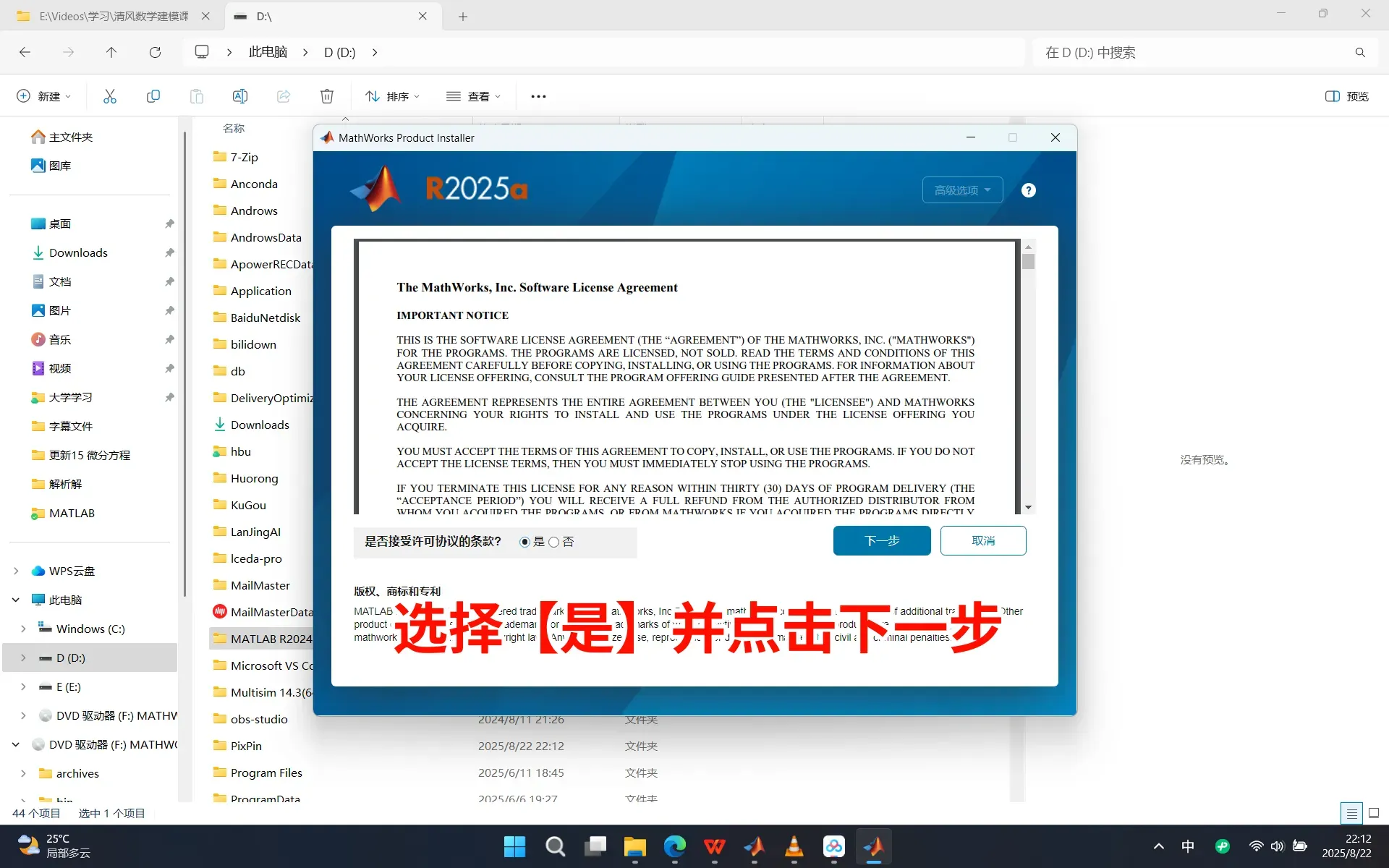Viewport: 1389px width, 868px height.
Task: Select the 否 radio button
Action: coord(554,542)
